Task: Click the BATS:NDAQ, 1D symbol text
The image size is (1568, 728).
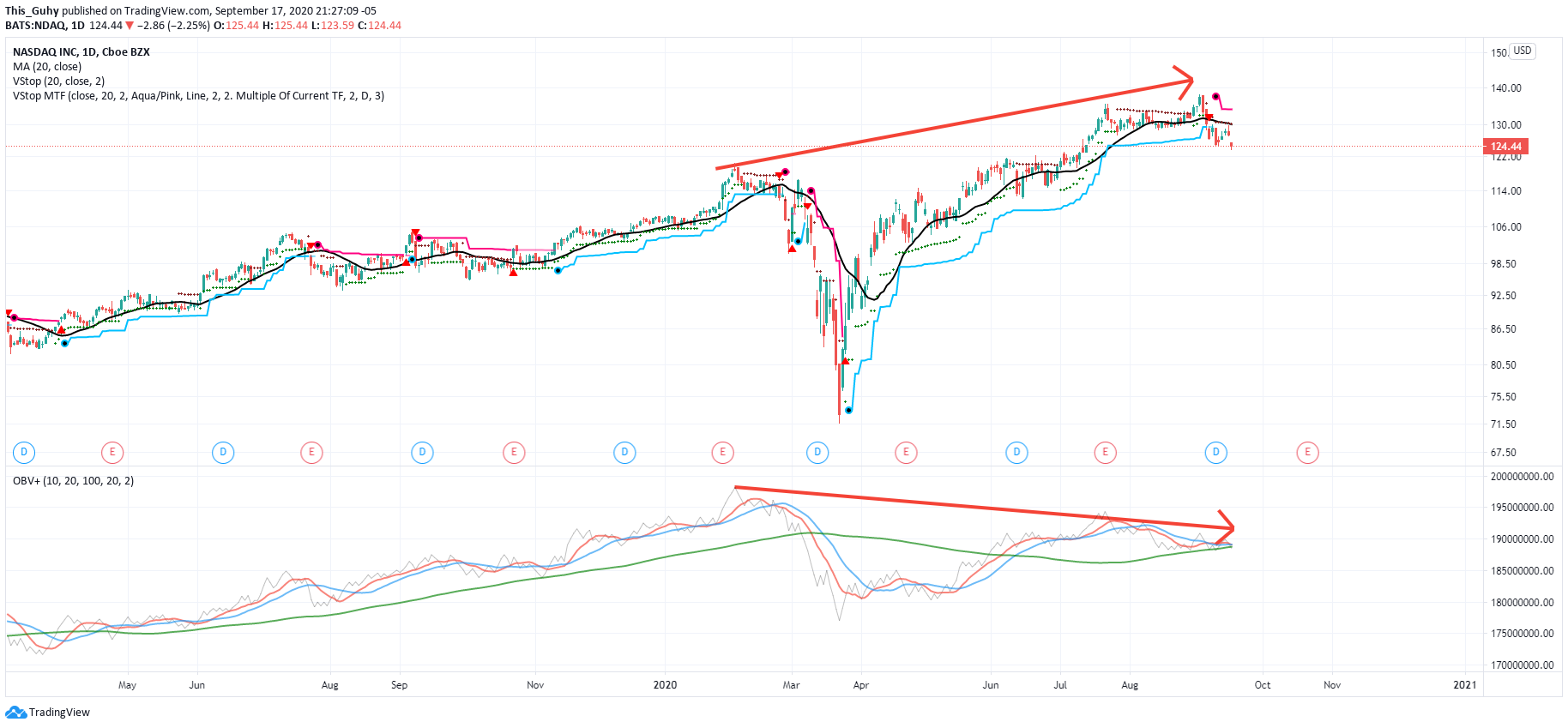Action: [x=45, y=26]
